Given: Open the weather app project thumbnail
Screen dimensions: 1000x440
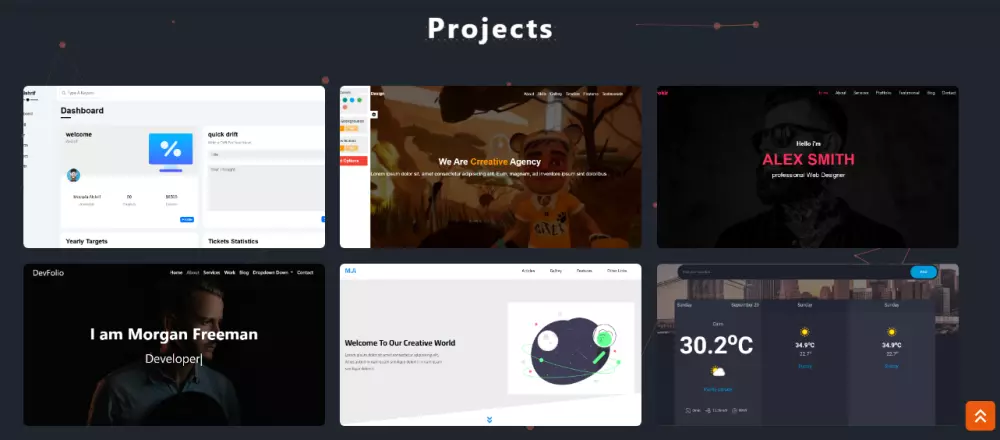Looking at the screenshot, I should pos(807,345).
